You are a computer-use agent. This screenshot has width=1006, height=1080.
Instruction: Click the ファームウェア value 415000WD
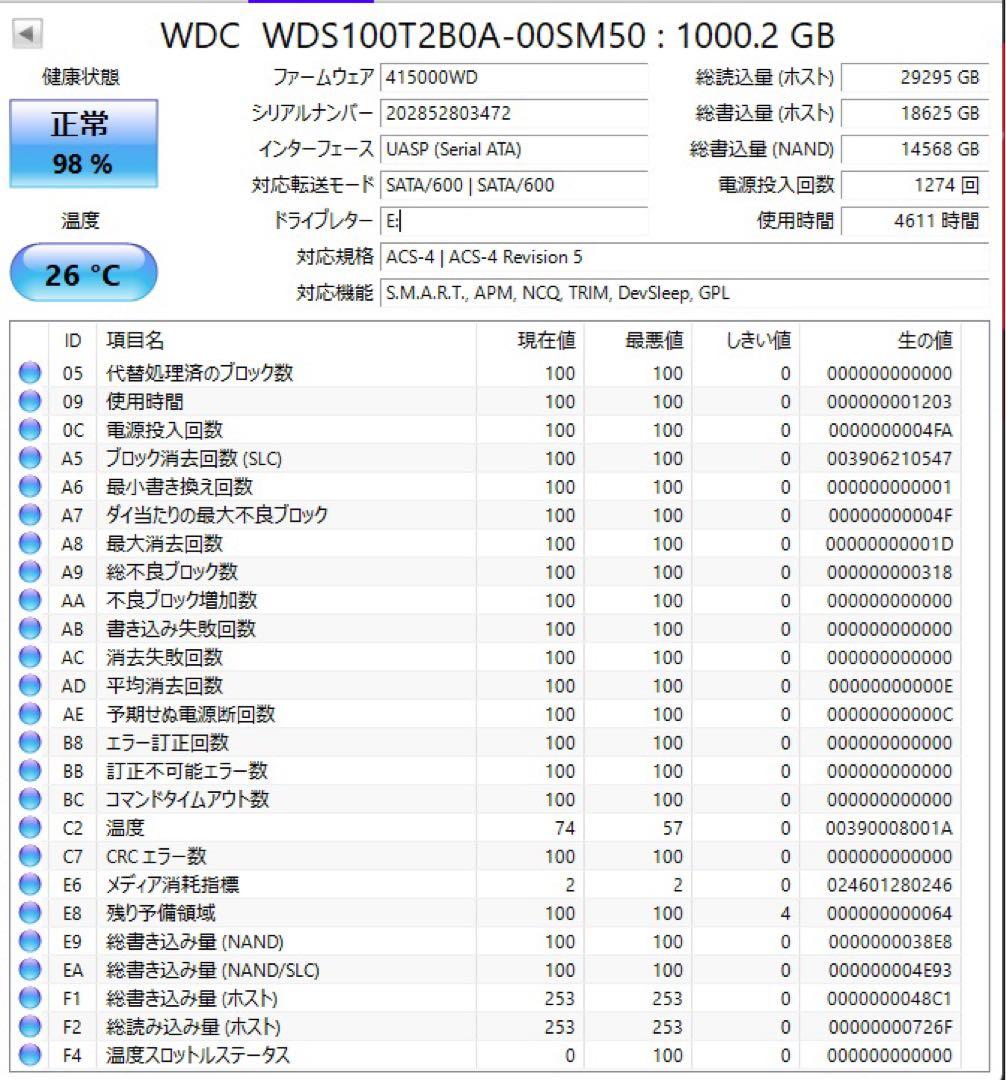[x=516, y=77]
